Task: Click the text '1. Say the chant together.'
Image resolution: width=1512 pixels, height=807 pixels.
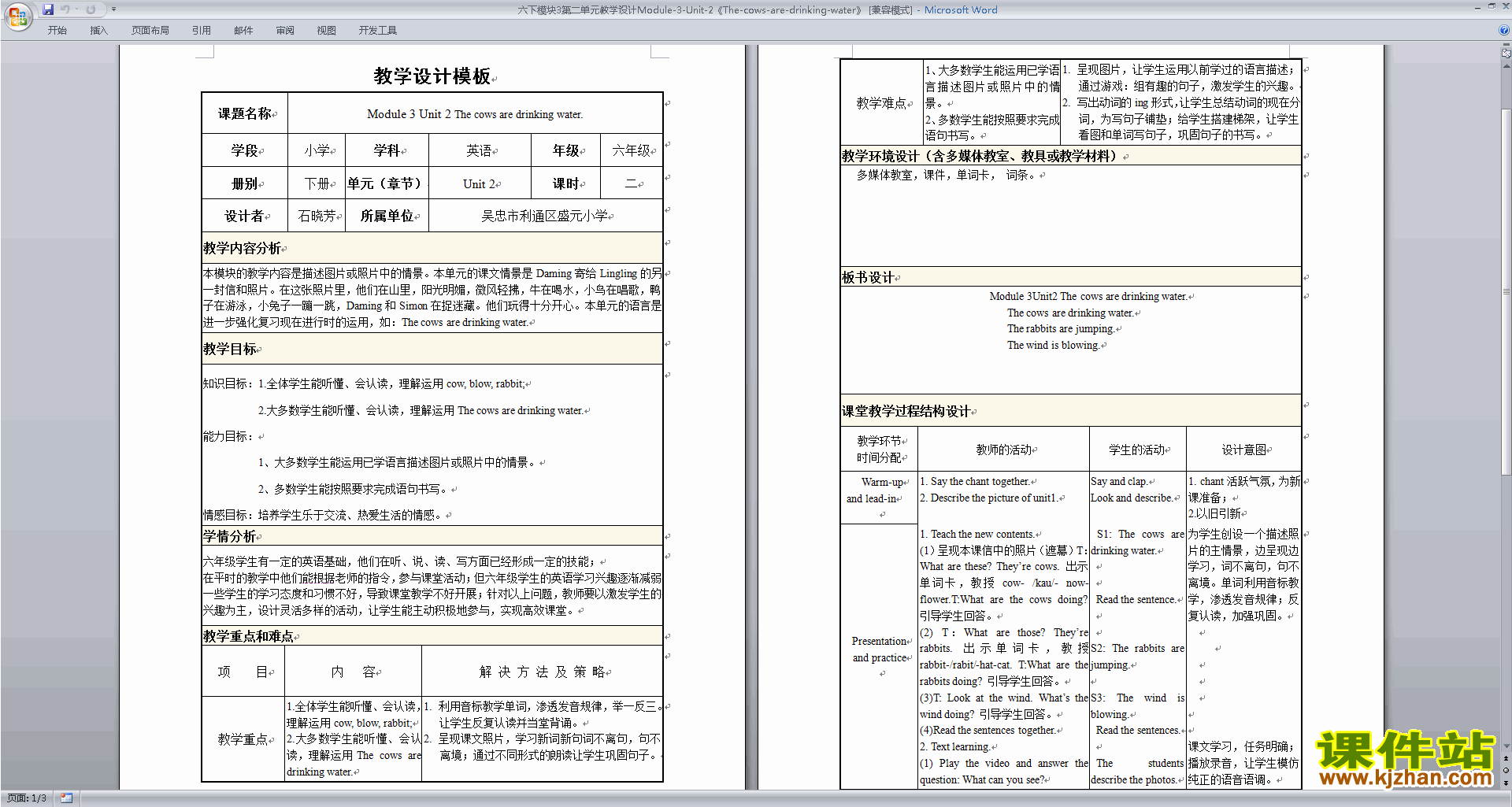Action: point(975,482)
